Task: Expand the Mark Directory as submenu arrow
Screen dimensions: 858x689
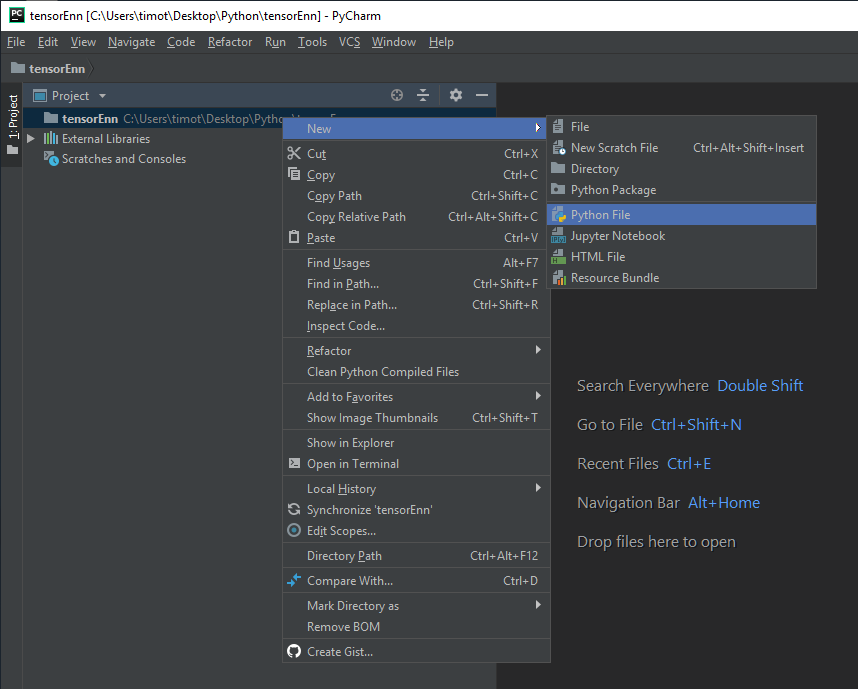Action: point(538,605)
